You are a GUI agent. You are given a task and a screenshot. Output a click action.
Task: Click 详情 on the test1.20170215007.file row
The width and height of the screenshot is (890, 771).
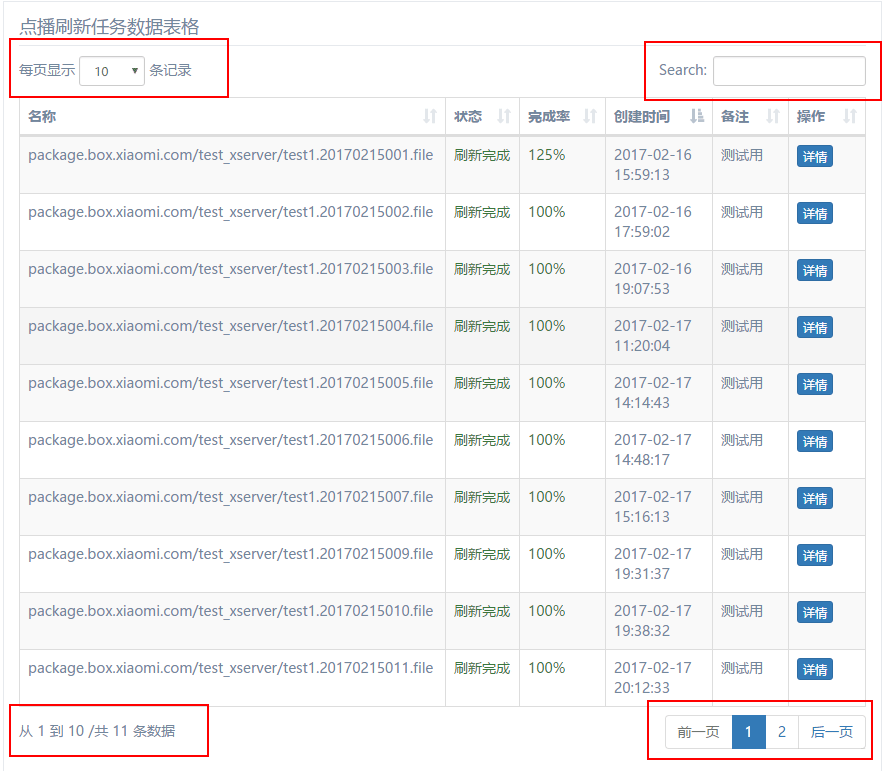click(x=814, y=497)
